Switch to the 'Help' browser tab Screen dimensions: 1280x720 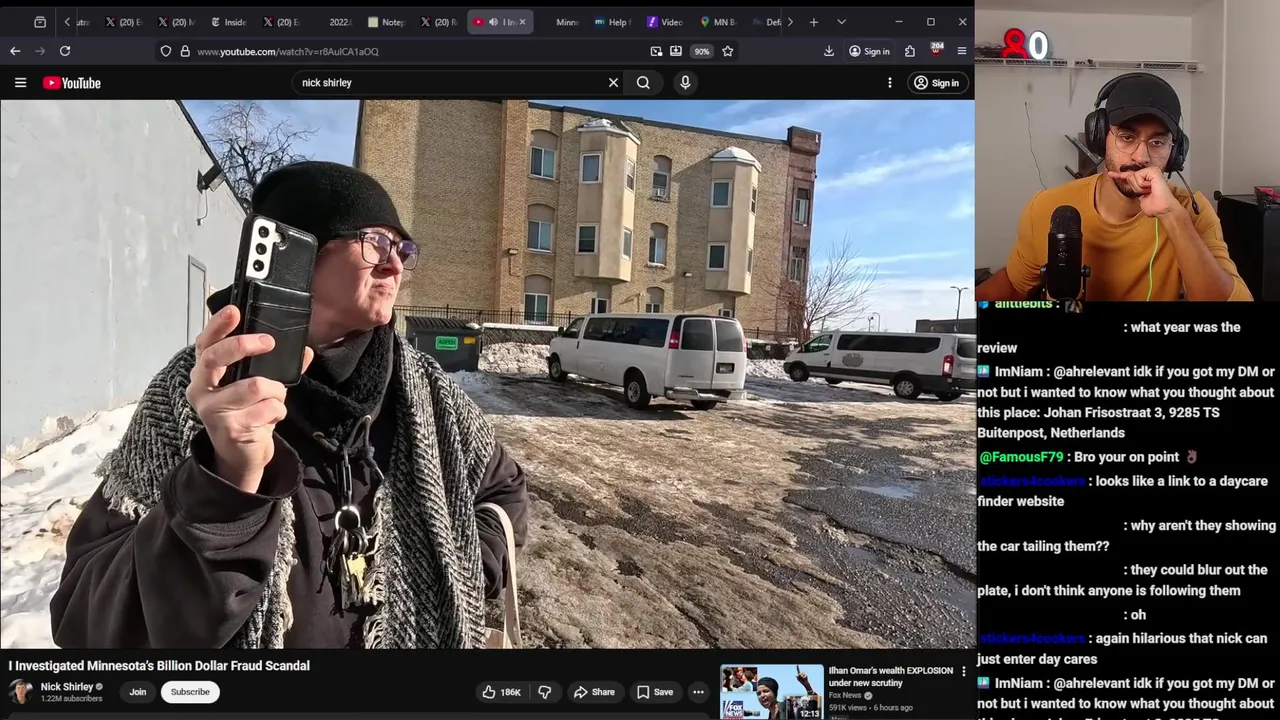click(x=612, y=22)
